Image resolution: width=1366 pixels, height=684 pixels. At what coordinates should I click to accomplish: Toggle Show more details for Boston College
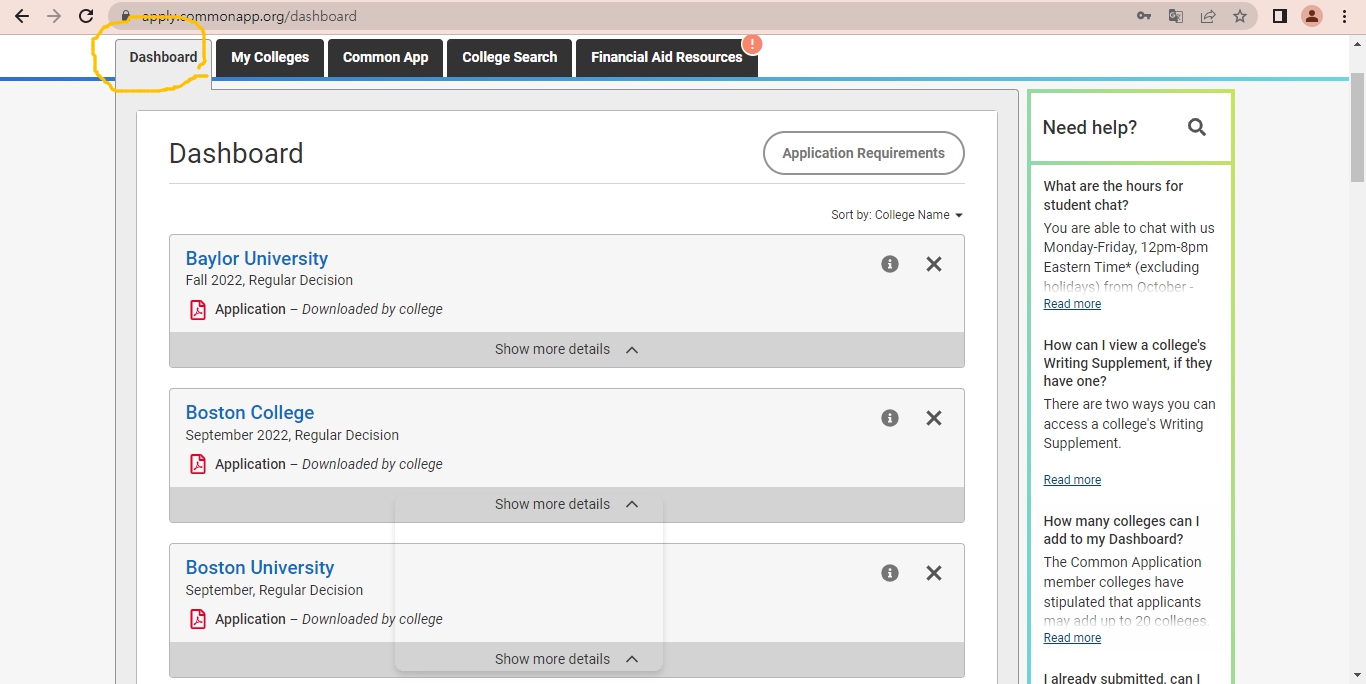point(567,504)
